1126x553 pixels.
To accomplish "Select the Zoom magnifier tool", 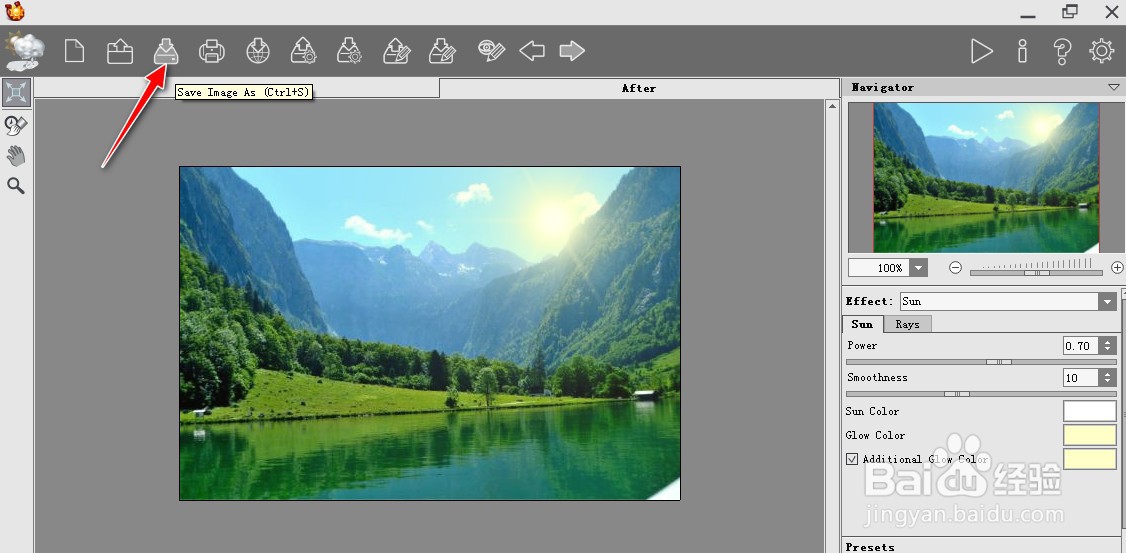I will pyautogui.click(x=16, y=187).
